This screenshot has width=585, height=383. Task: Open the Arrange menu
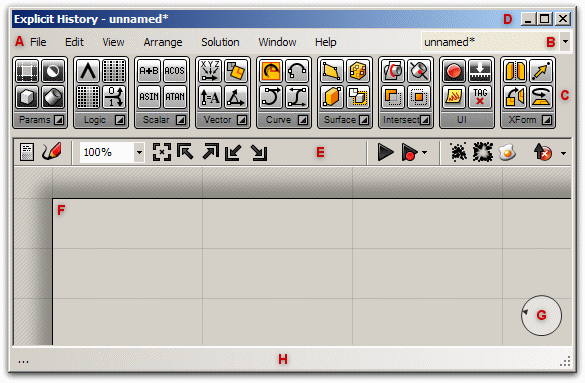click(163, 42)
